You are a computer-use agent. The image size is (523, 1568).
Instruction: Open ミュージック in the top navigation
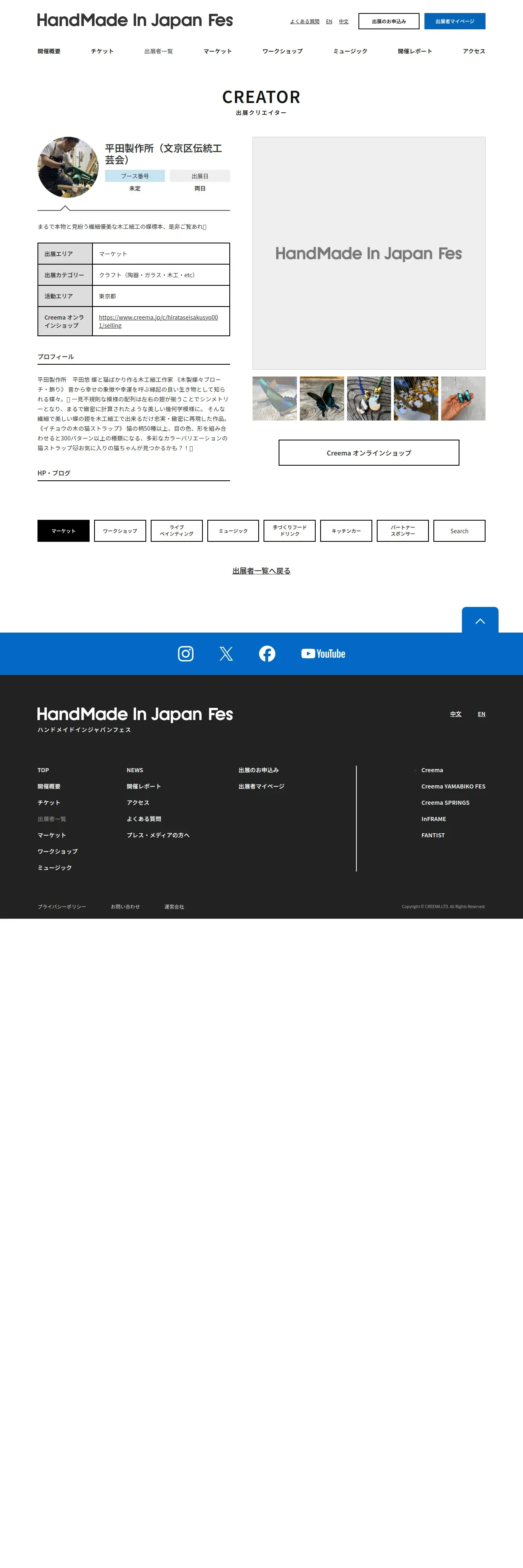click(350, 51)
